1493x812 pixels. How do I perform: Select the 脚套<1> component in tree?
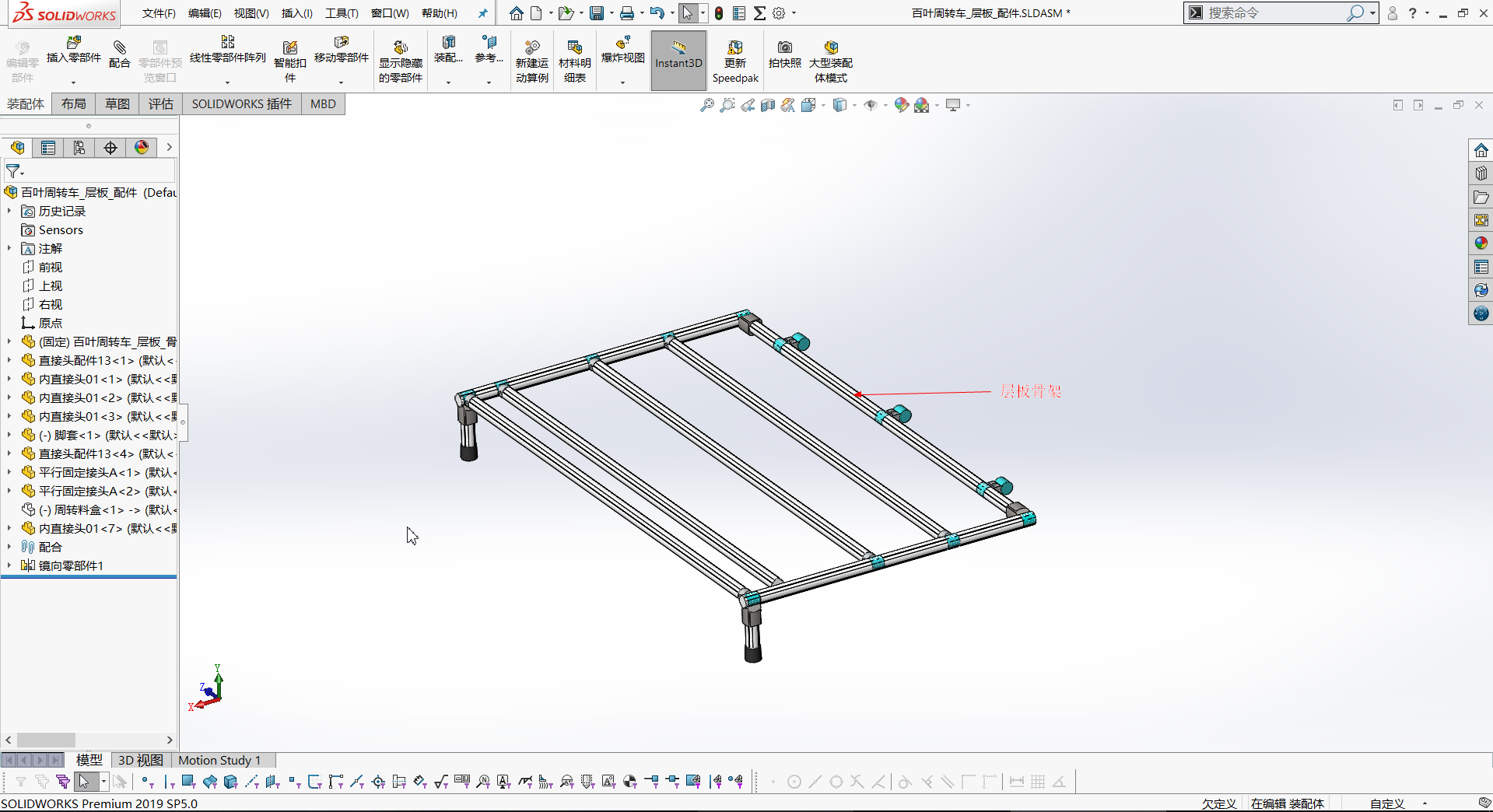[x=99, y=435]
